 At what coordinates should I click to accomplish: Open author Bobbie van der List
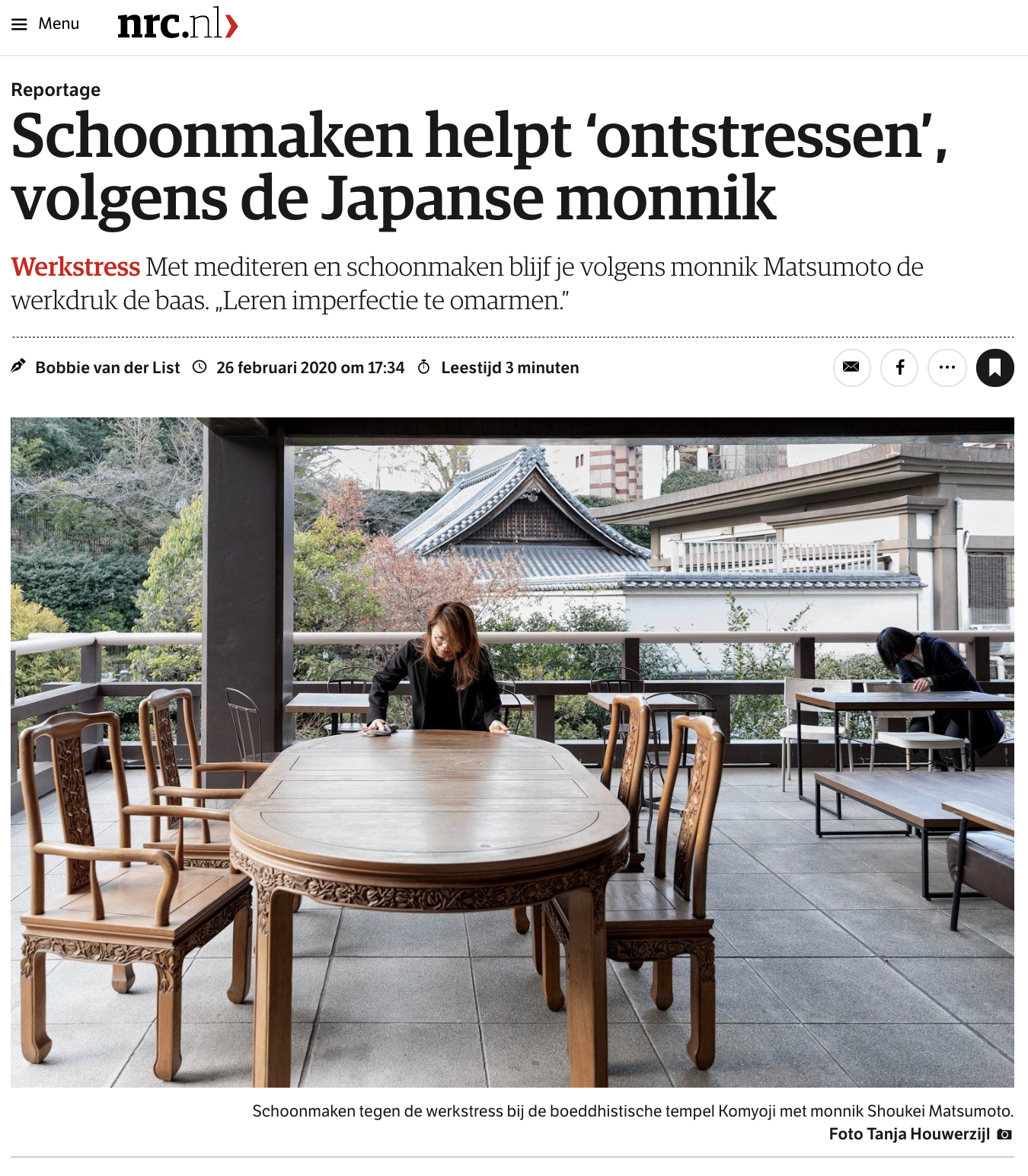pos(107,368)
